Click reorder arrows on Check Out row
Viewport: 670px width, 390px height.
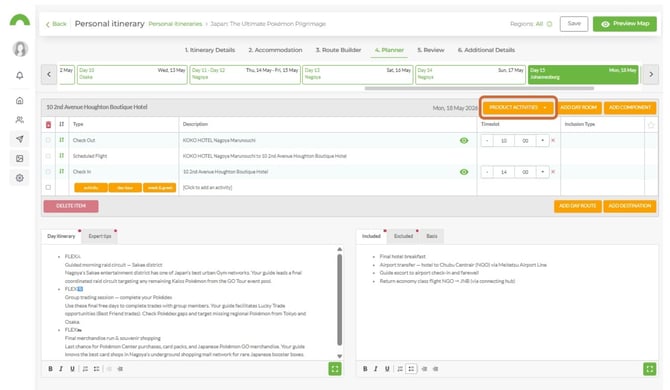(62, 140)
